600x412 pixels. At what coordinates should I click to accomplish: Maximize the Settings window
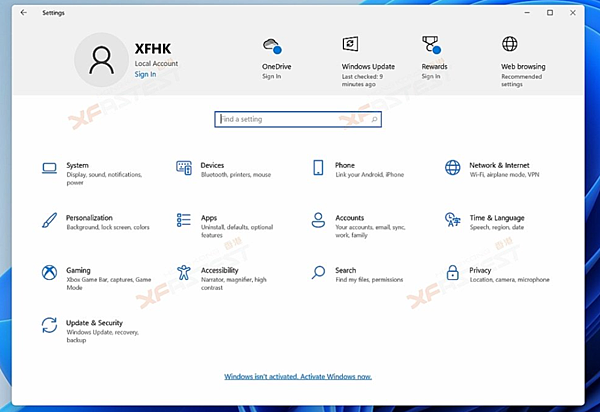pos(550,13)
